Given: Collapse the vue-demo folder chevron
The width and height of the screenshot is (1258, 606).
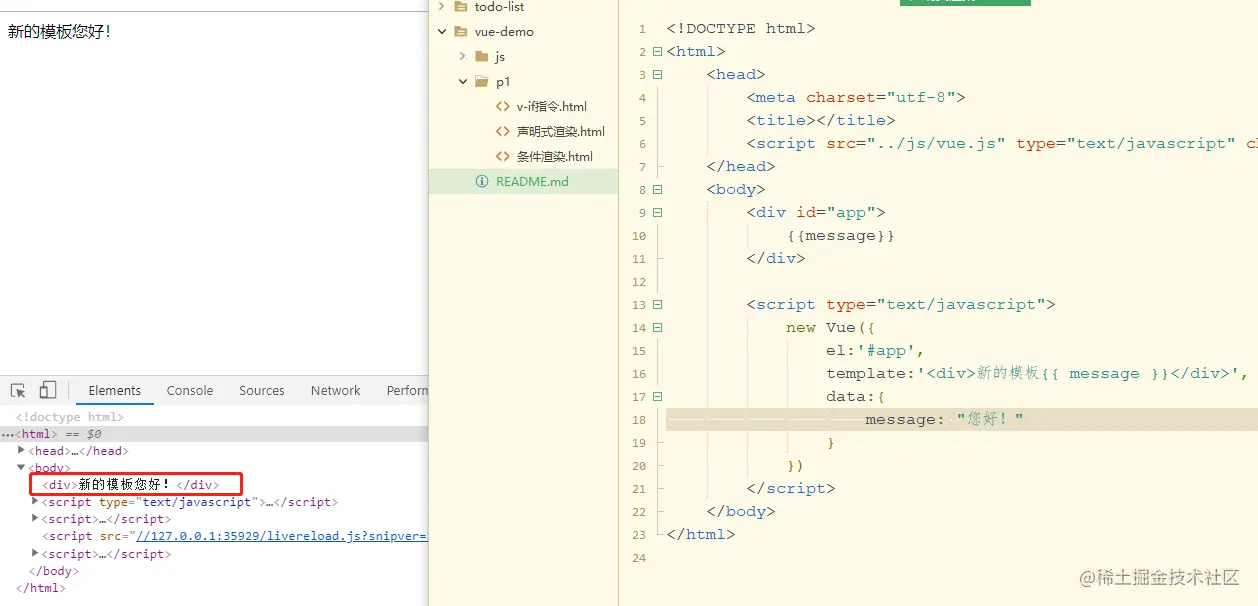Looking at the screenshot, I should (442, 31).
